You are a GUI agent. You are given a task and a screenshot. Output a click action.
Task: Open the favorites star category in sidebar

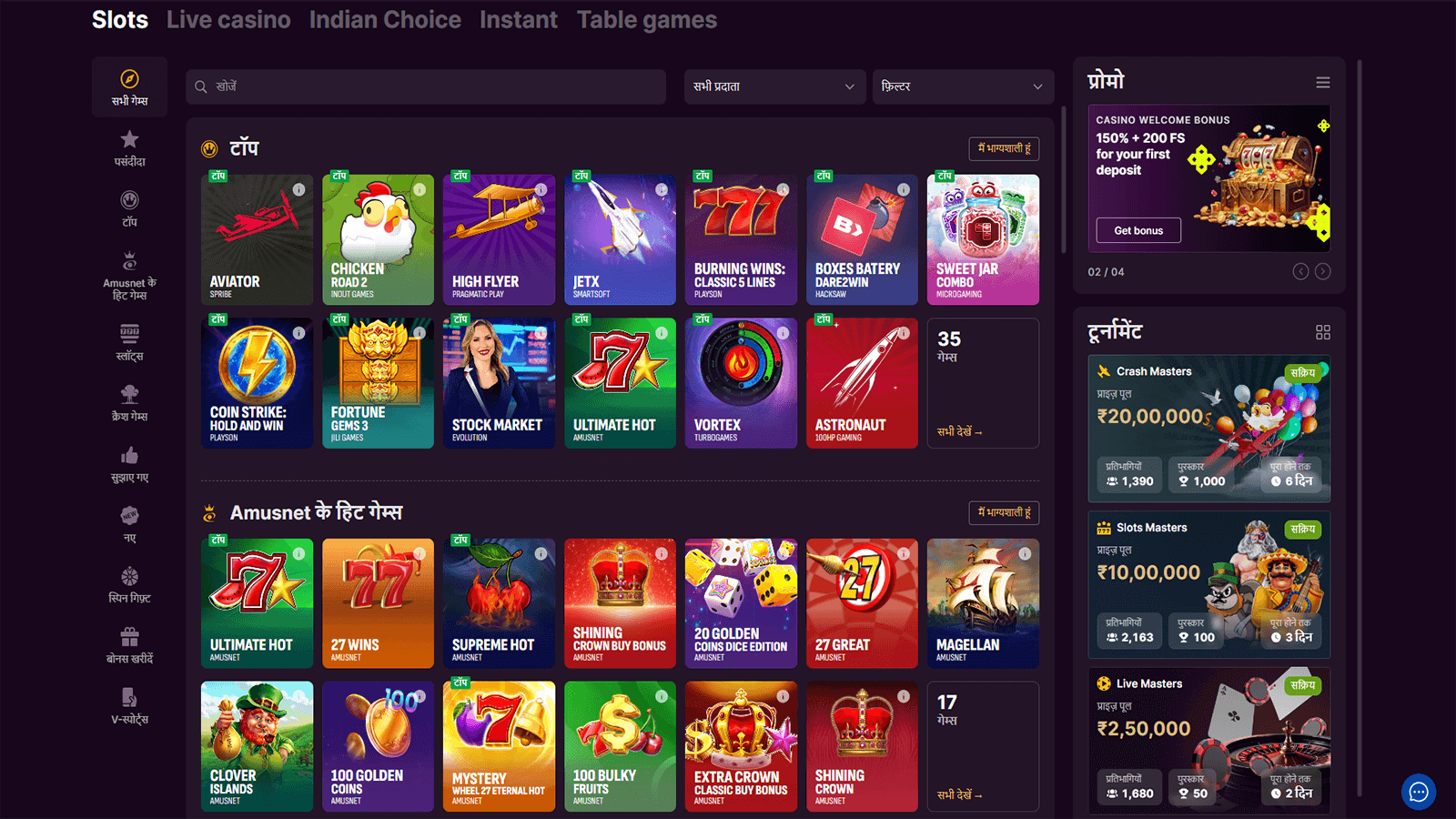[129, 148]
